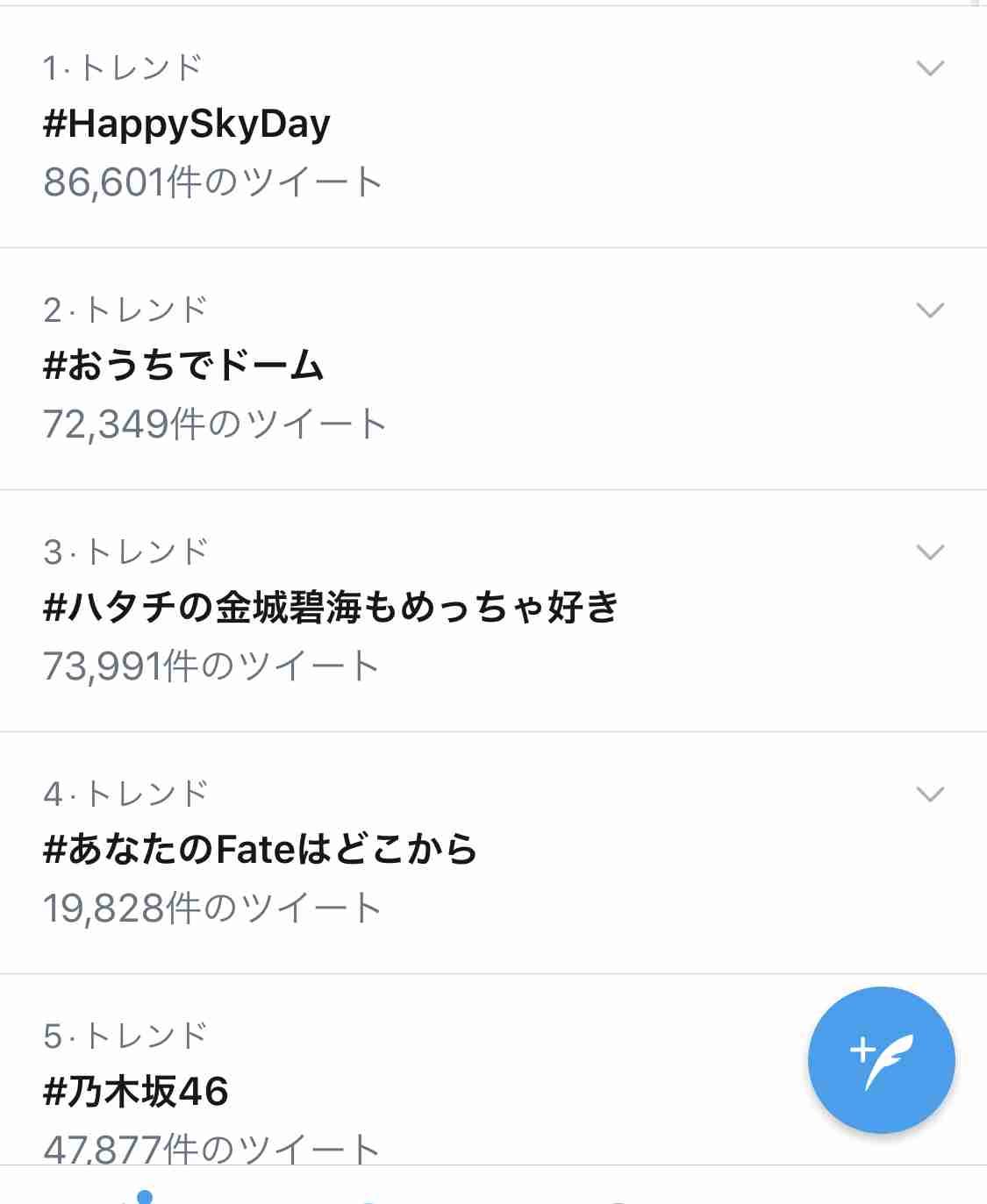
Task: Select the #ハタチの金城碧海もめっちゃ好き hashtag
Action: (331, 608)
